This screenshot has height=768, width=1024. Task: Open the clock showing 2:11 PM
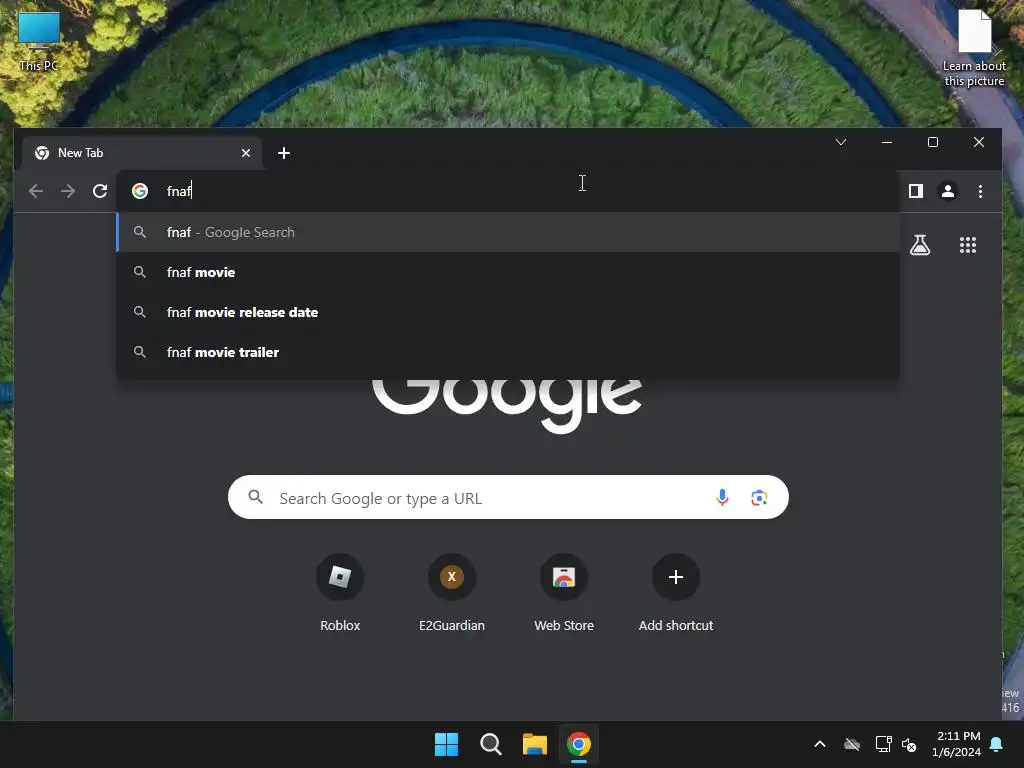[x=957, y=744]
